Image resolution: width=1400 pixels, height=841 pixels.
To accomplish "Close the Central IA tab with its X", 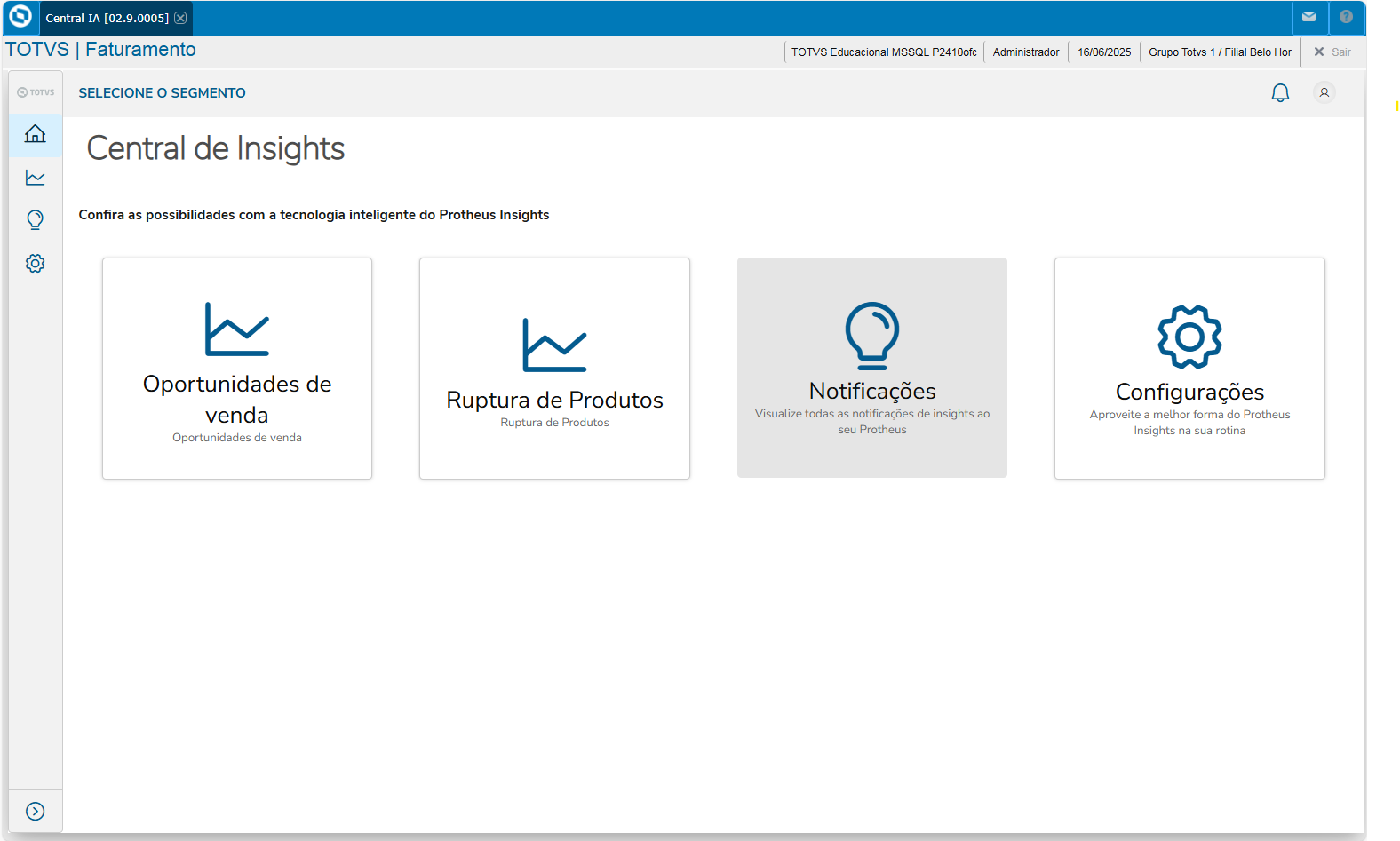I will tap(180, 18).
